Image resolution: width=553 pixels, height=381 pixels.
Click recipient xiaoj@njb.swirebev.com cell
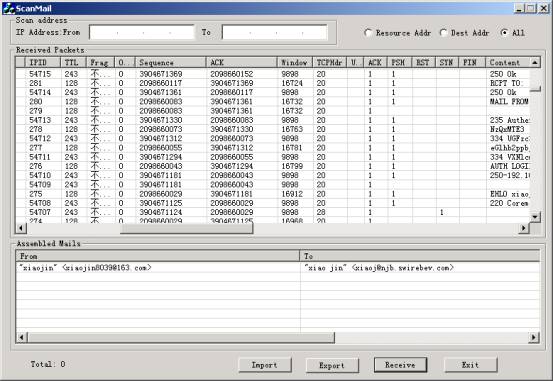point(379,268)
